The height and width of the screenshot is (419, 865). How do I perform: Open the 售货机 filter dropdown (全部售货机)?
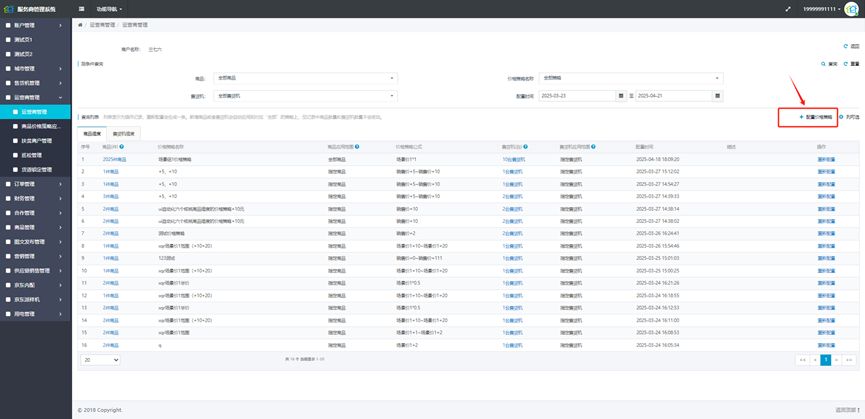point(306,96)
